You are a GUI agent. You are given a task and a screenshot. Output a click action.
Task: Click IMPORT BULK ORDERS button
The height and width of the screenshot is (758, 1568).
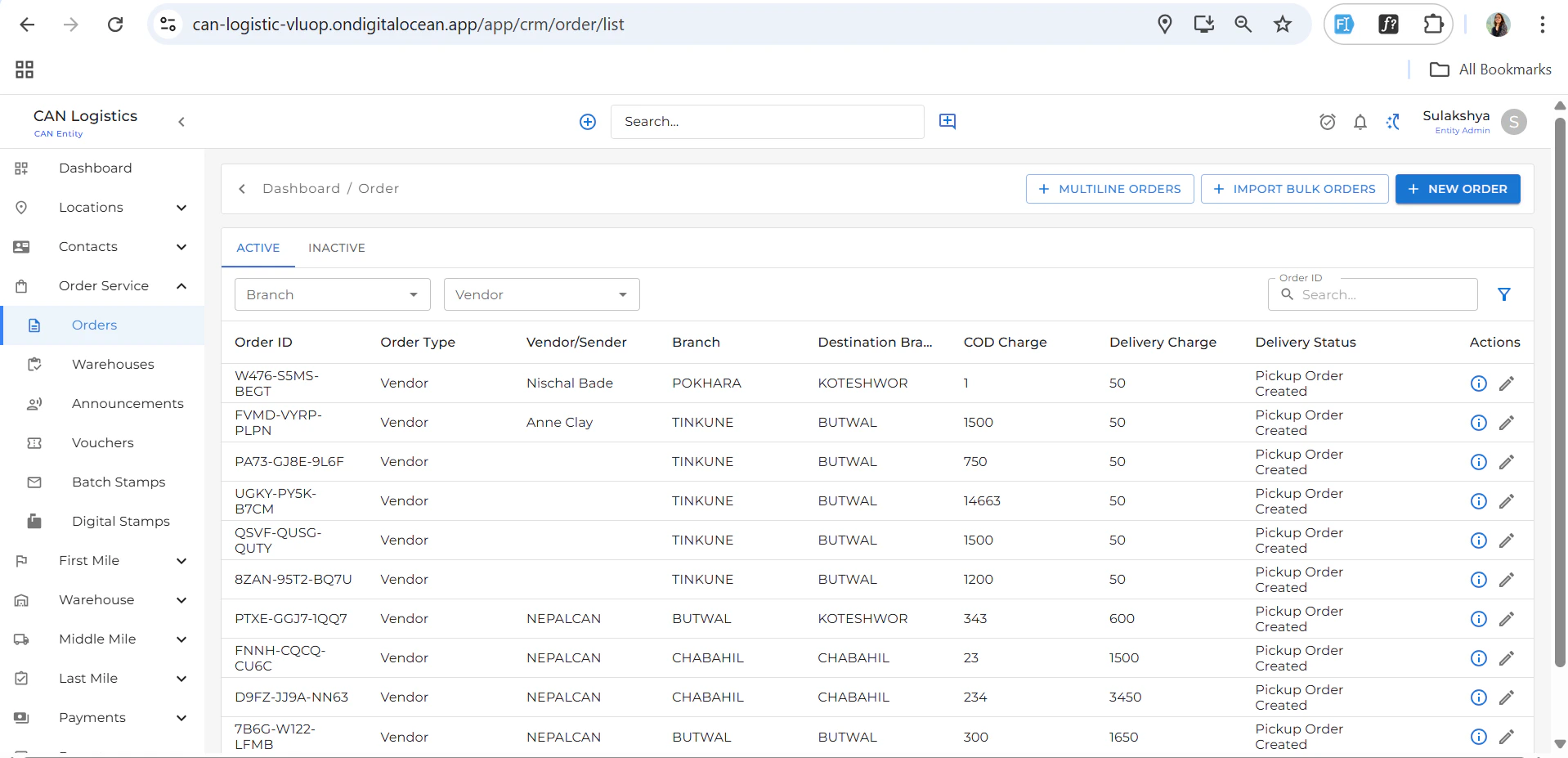[1293, 189]
